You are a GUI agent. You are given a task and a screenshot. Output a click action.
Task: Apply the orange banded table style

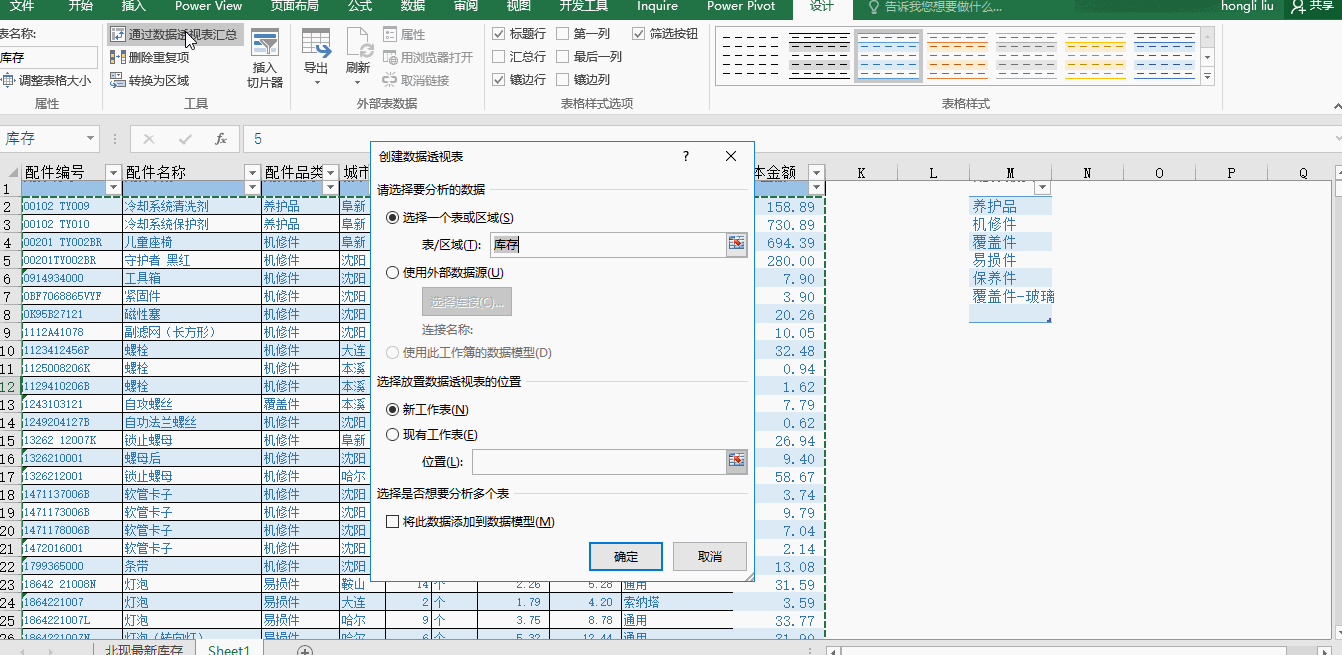click(957, 56)
